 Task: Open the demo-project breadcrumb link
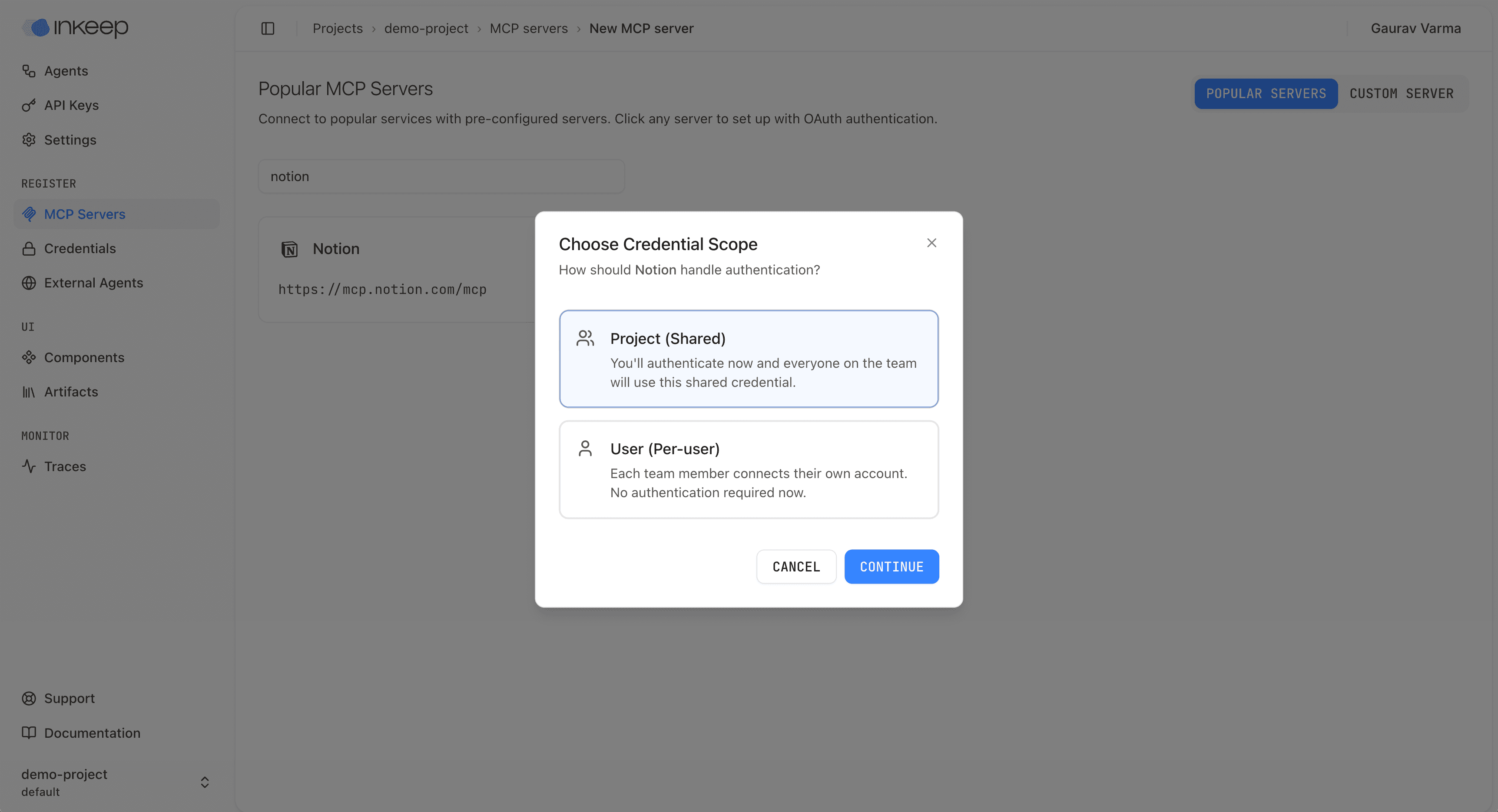[426, 28]
